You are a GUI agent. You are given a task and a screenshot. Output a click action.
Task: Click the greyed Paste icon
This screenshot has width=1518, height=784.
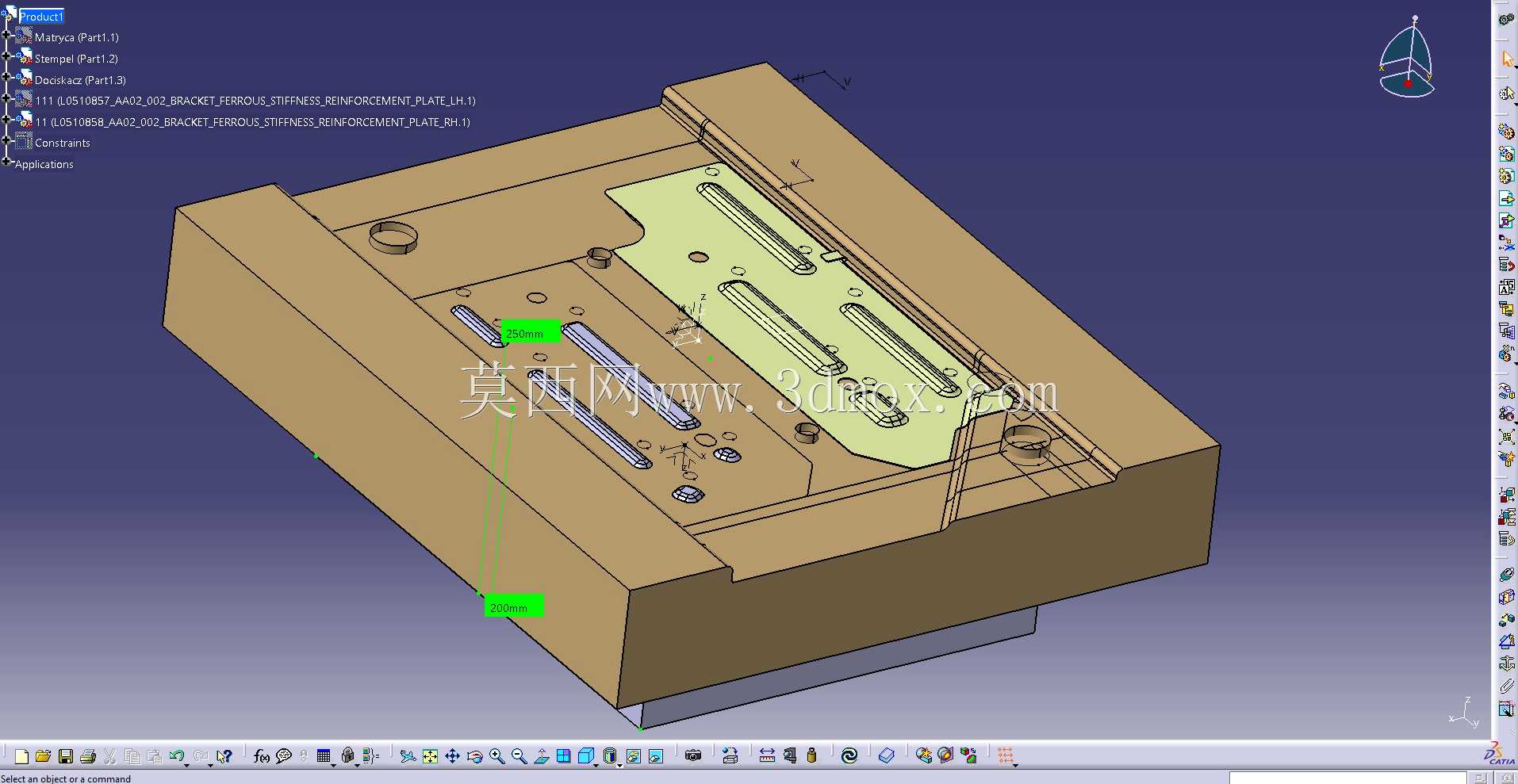154,756
